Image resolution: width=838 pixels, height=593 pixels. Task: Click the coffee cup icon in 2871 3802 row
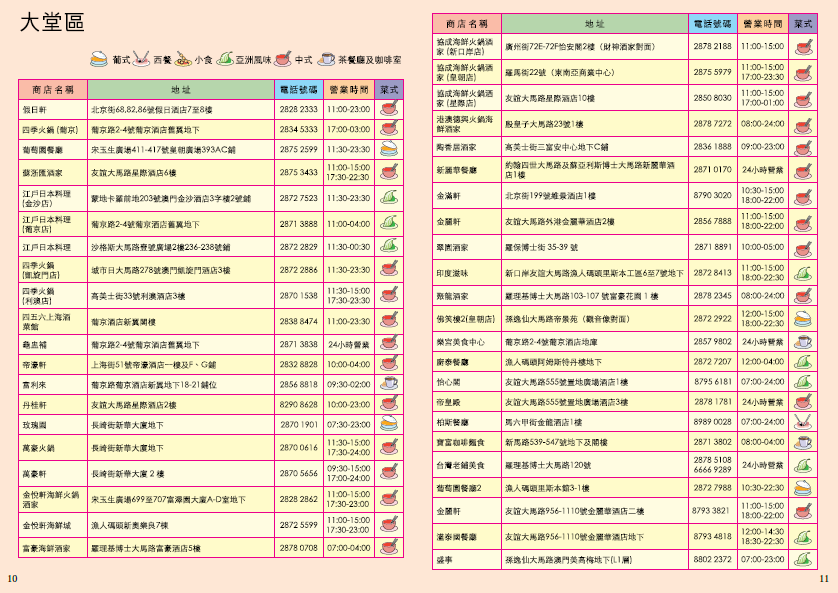pos(803,442)
